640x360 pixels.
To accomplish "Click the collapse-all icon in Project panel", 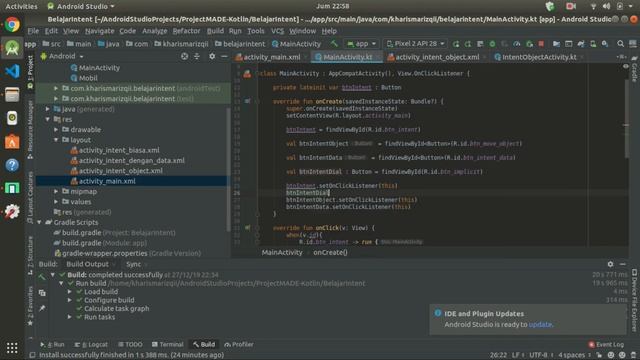I will tap(197, 56).
